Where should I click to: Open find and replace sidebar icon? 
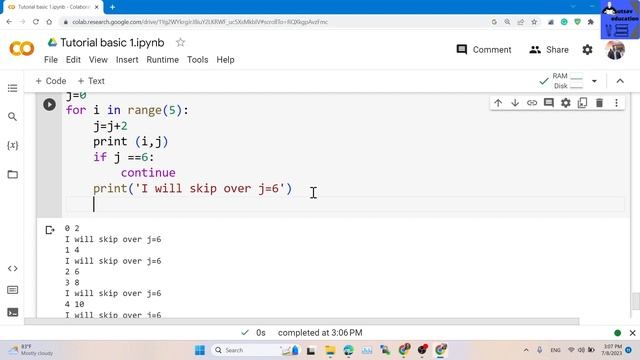click(x=13, y=117)
